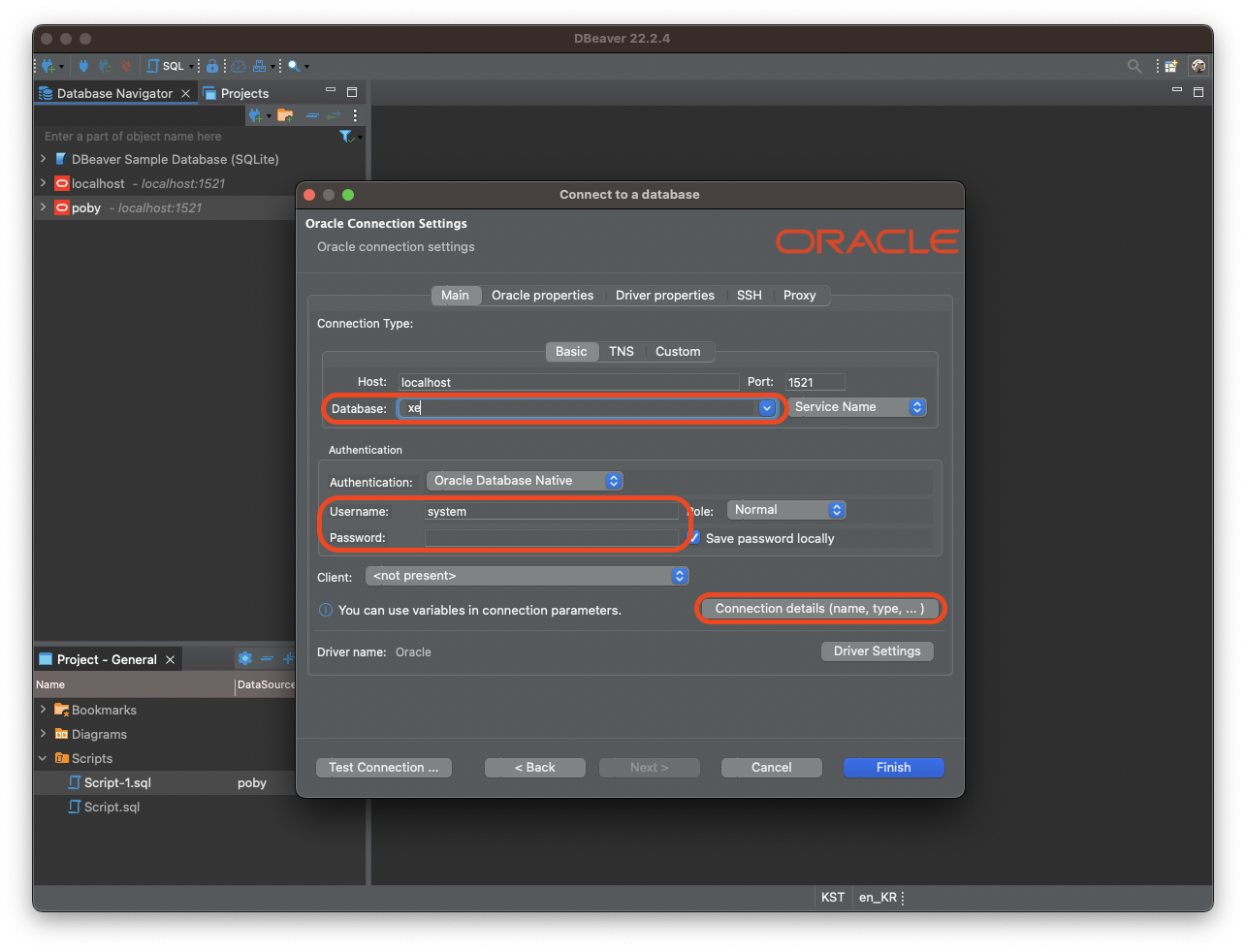Open the Service Name type dropdown
The height and width of the screenshot is (952, 1246).
856,407
